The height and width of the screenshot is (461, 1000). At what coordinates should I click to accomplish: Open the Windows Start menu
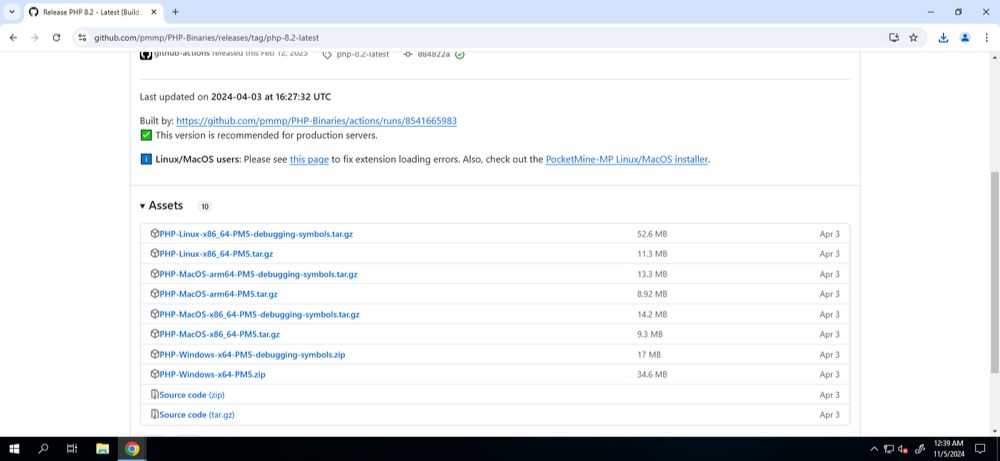point(14,449)
